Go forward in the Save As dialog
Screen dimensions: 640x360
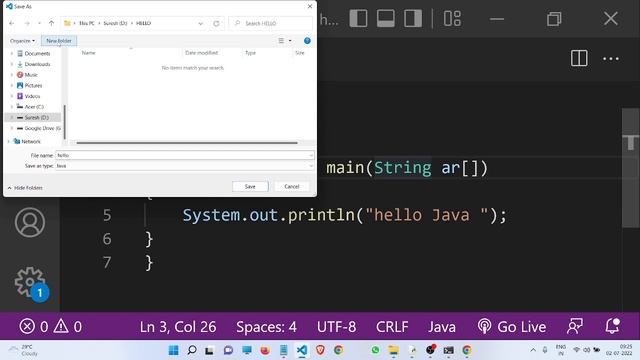[x=27, y=23]
